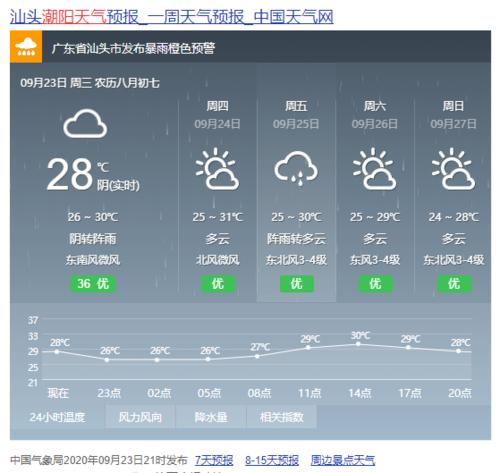Screen dimensions: 500x473
Task: Click Friday's shower rain weather icon
Action: (296, 168)
